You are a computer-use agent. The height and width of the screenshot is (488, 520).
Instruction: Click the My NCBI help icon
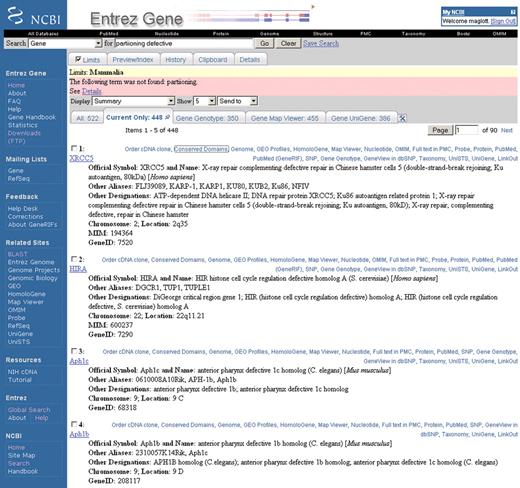point(513,12)
